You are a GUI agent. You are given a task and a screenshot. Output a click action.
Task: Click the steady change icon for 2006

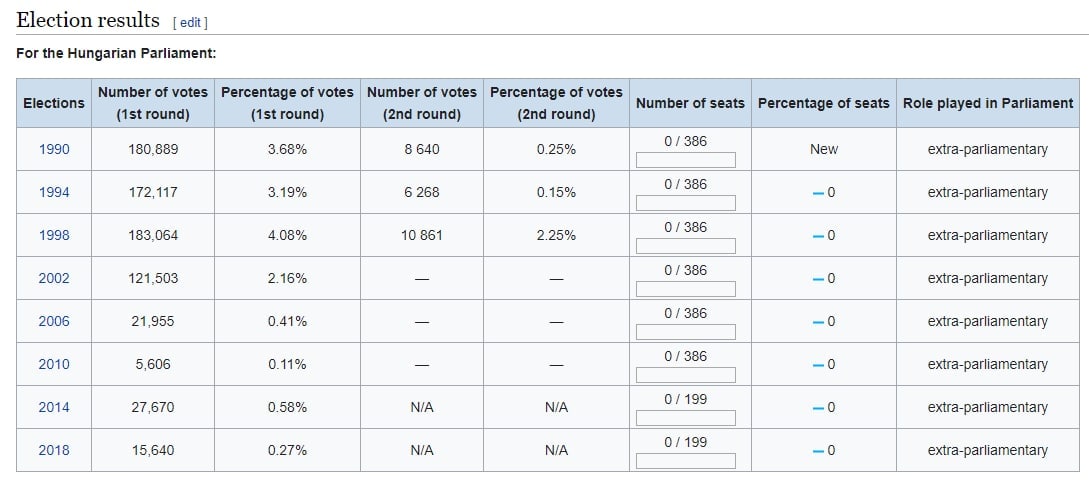[x=818, y=322]
